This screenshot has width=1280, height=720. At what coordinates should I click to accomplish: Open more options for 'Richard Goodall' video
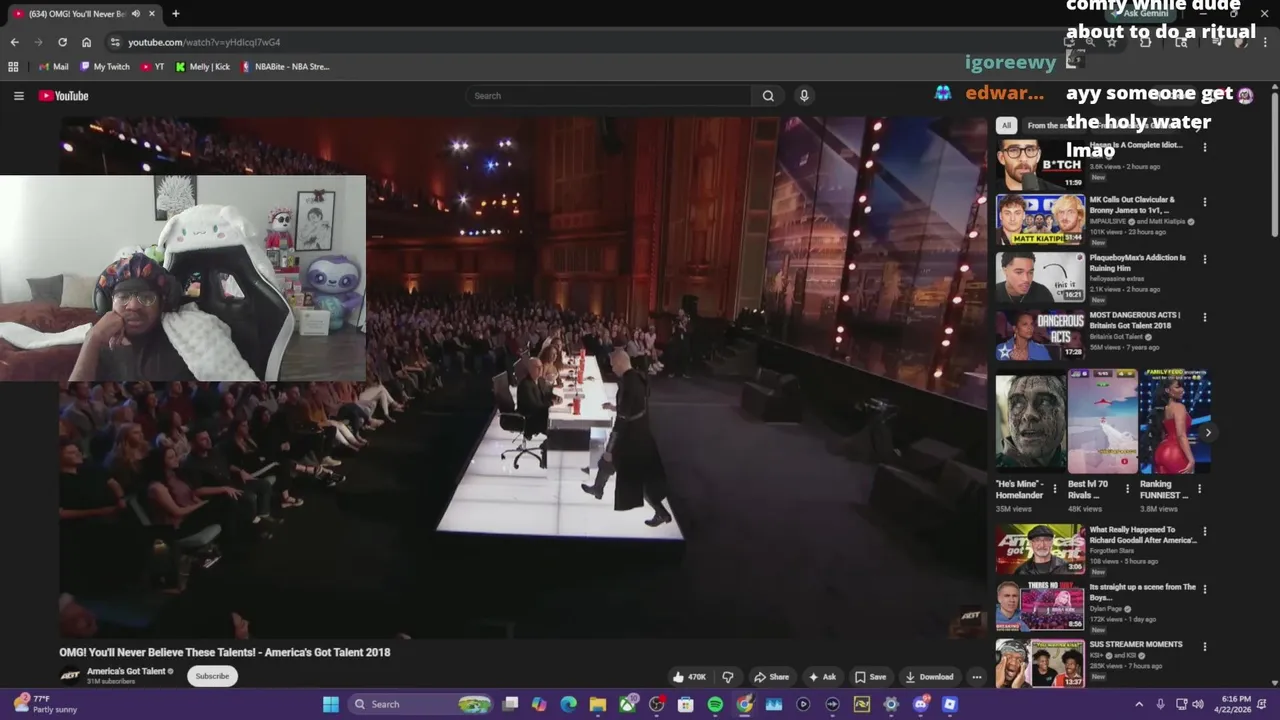(1204, 532)
